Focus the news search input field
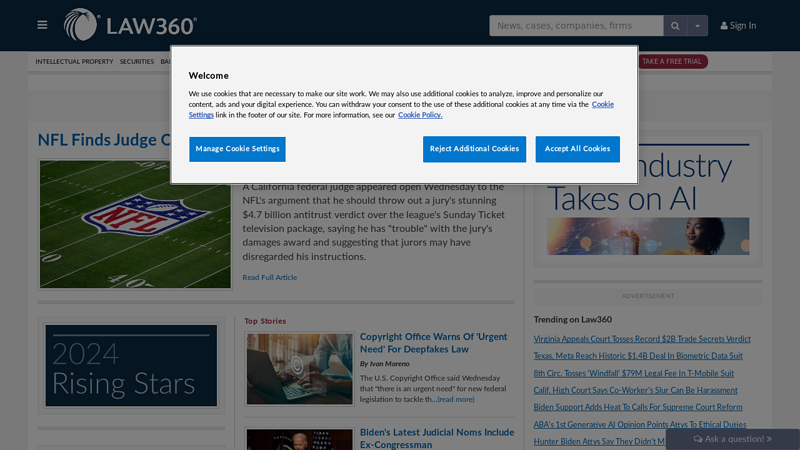 [576, 26]
